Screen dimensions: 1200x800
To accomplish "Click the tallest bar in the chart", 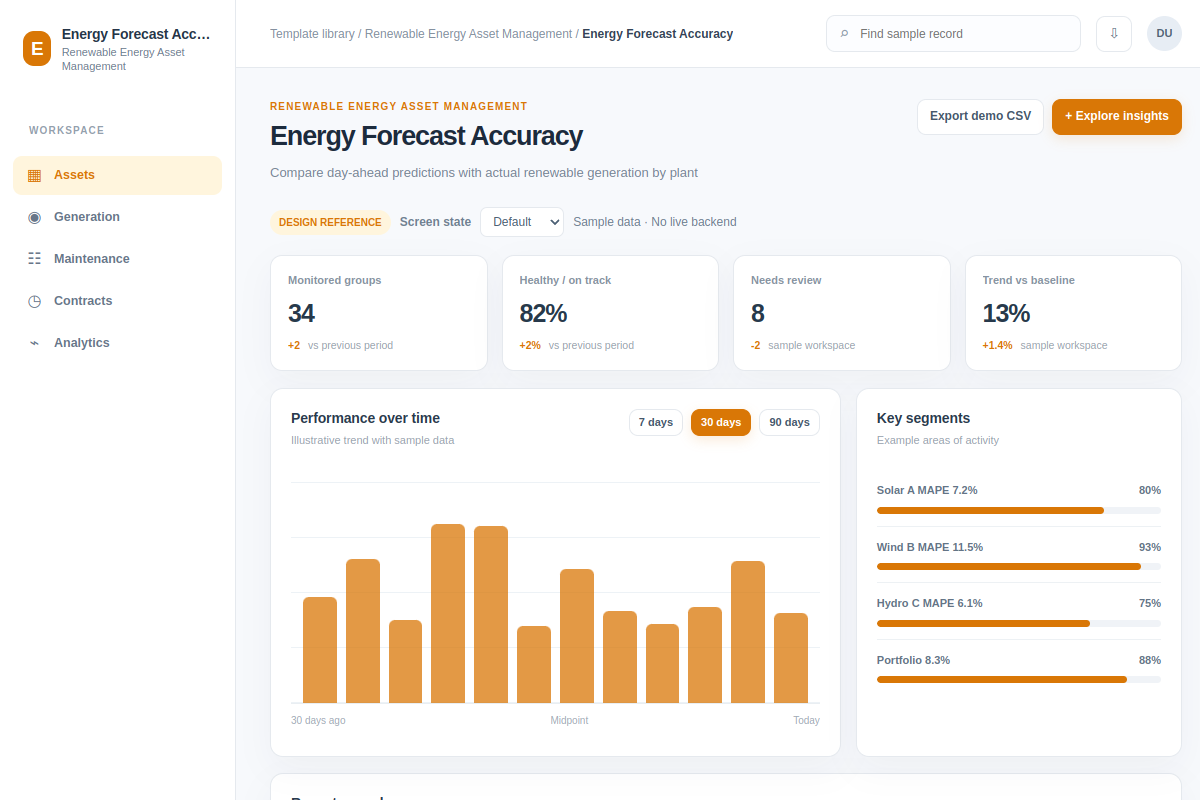I will (x=448, y=613).
